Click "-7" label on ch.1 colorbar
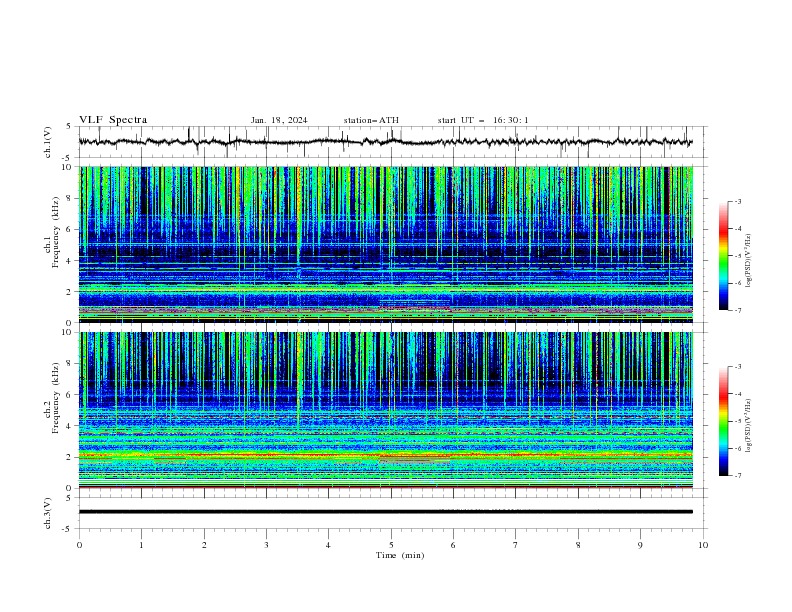This screenshot has width=792, height=612. pyautogui.click(x=738, y=310)
